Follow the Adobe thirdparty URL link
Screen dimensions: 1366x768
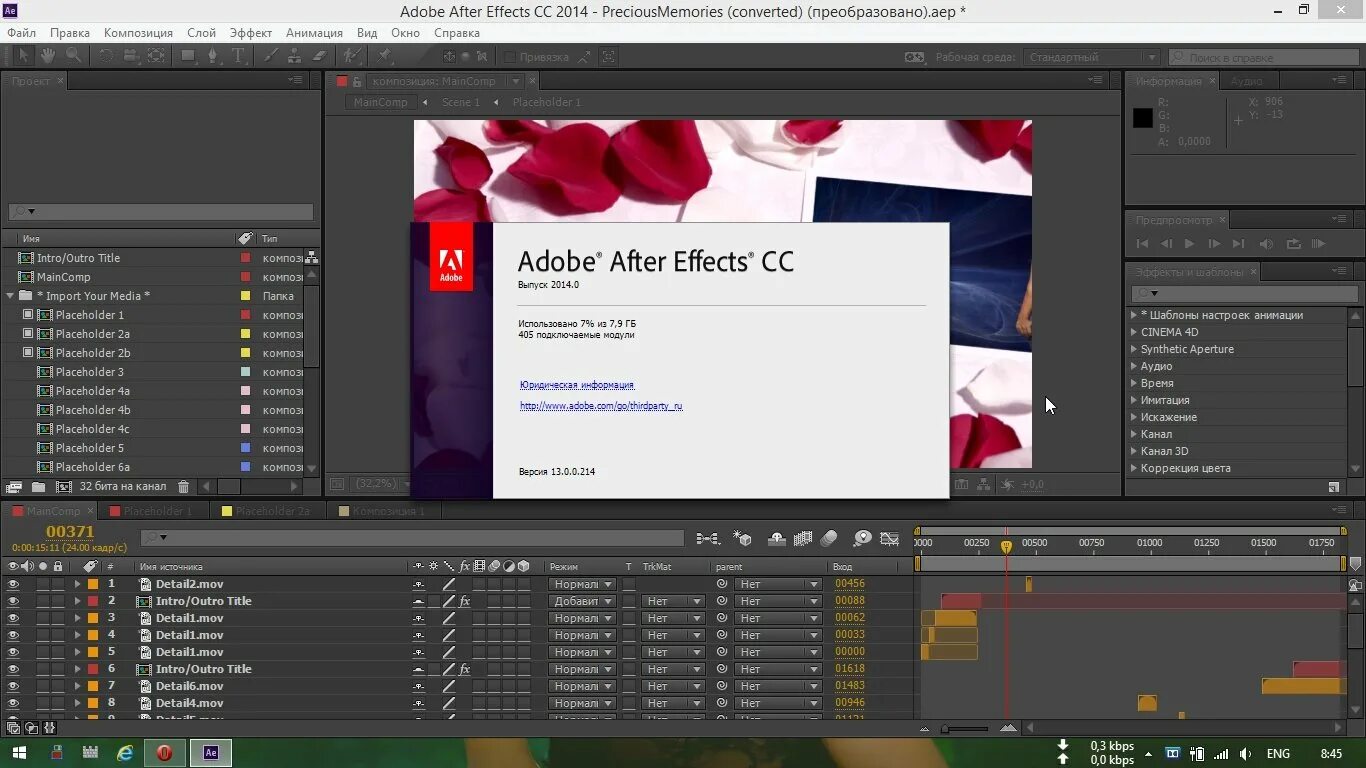click(601, 406)
